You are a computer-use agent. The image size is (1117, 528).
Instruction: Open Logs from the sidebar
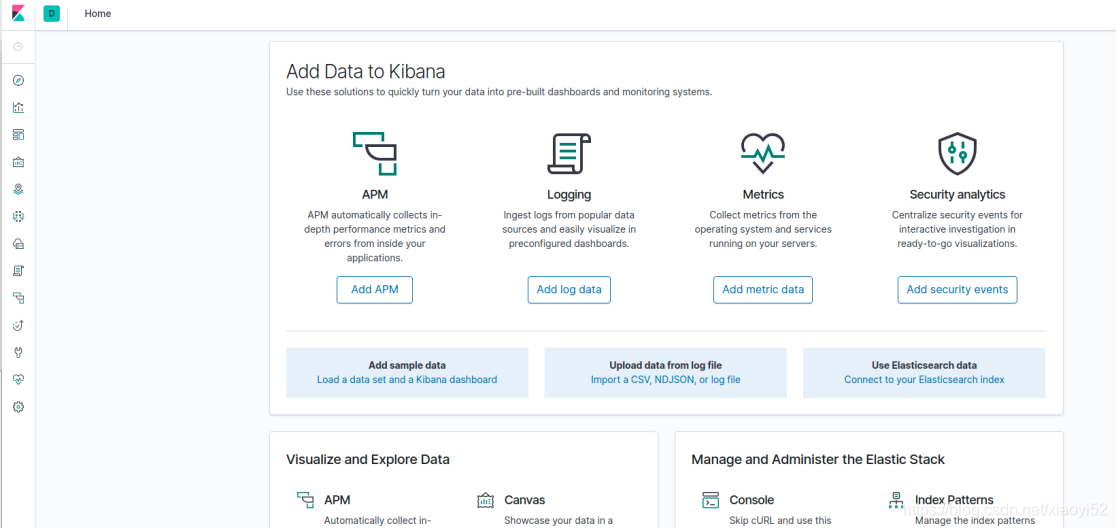tap(19, 271)
